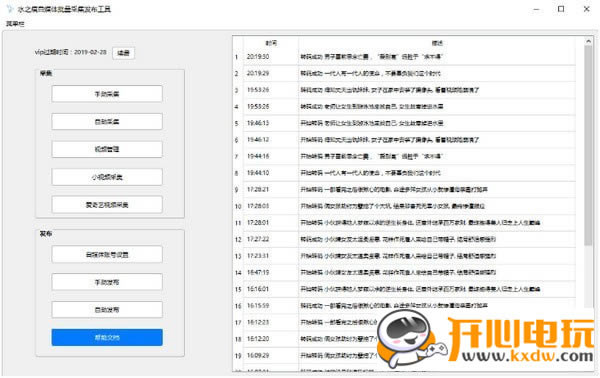Click the 时间 column header
This screenshot has width=600, height=378.
point(271,43)
